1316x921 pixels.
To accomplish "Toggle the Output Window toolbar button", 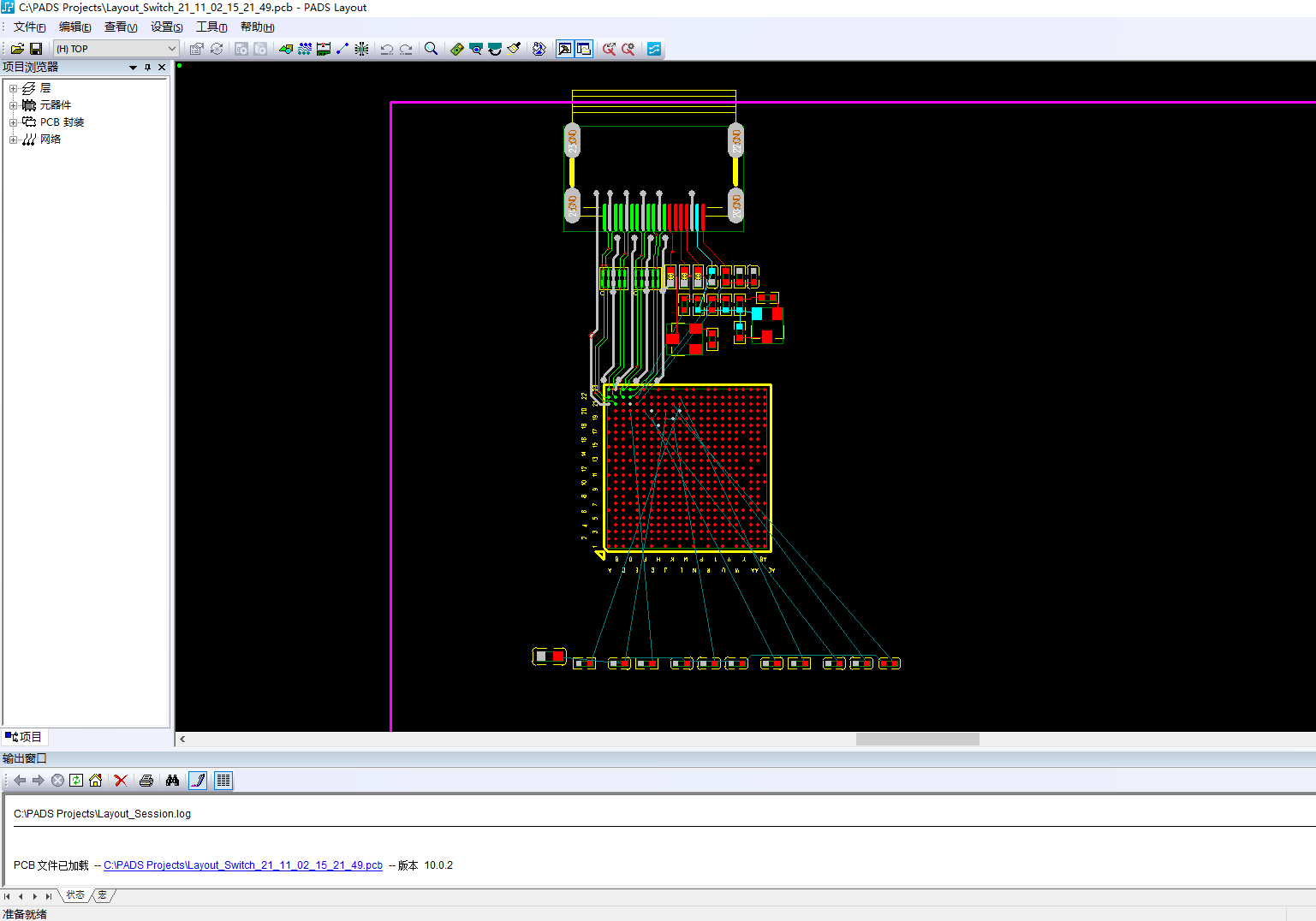I will tap(565, 49).
